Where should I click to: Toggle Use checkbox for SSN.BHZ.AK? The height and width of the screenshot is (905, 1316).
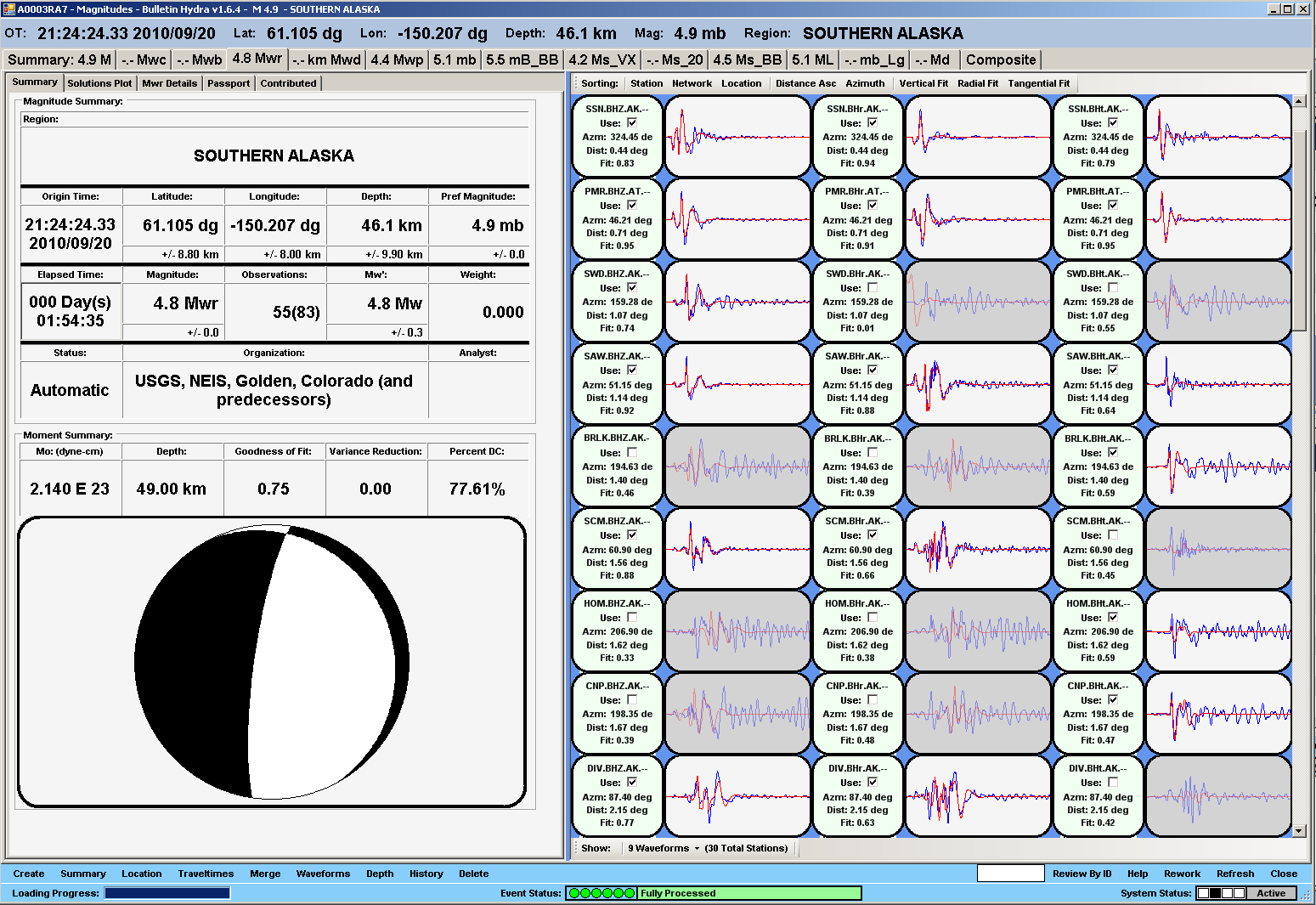point(632,122)
